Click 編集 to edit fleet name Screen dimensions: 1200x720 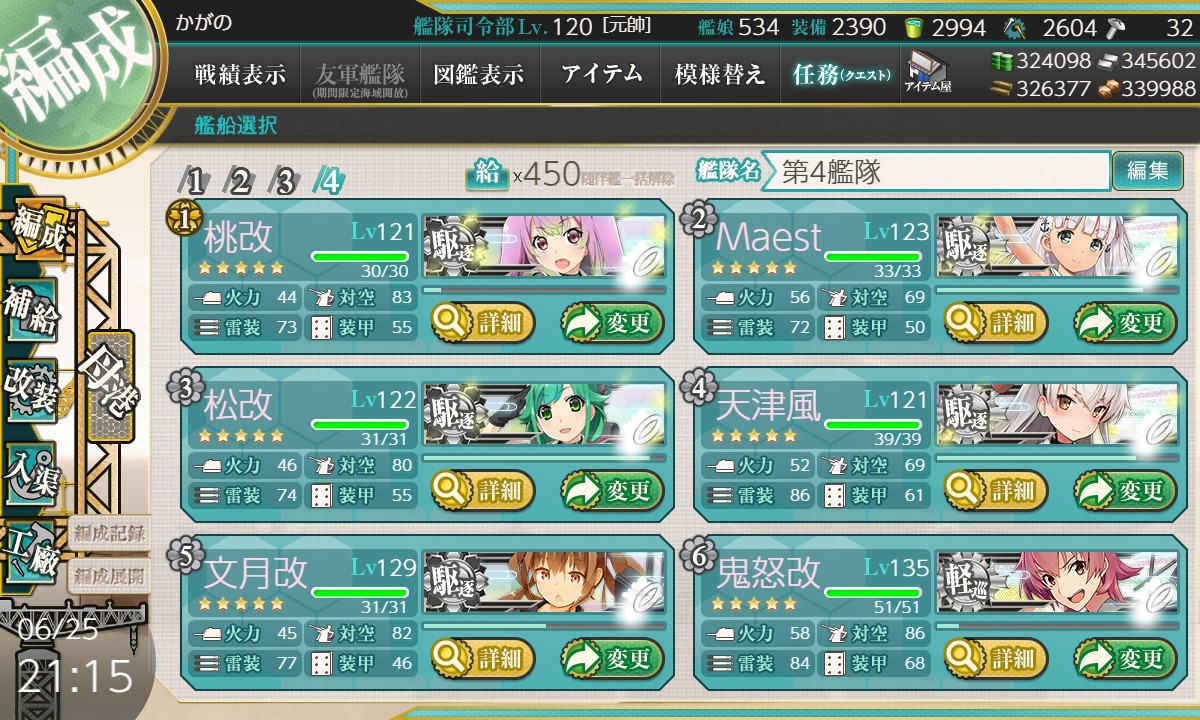tap(1147, 171)
